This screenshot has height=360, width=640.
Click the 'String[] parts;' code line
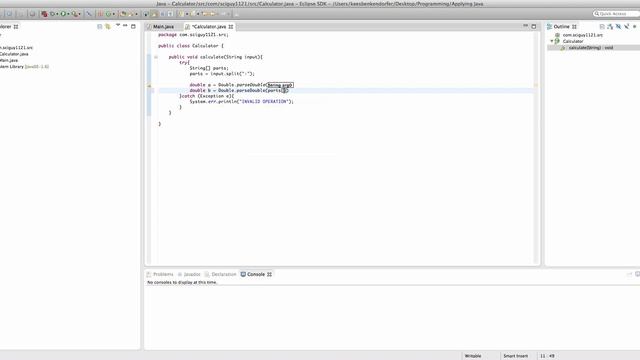pyautogui.click(x=209, y=68)
